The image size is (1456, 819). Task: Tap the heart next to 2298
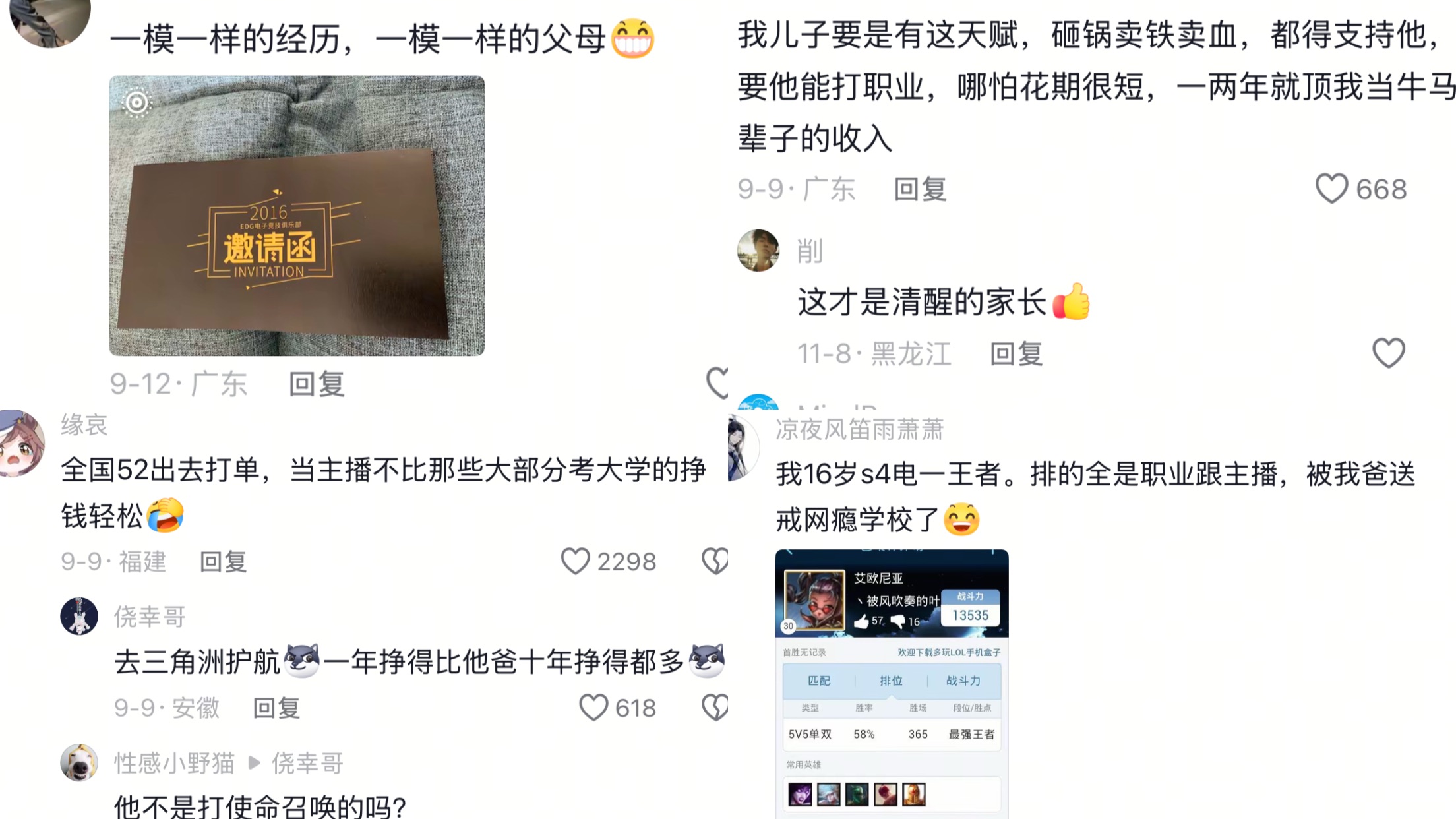575,561
